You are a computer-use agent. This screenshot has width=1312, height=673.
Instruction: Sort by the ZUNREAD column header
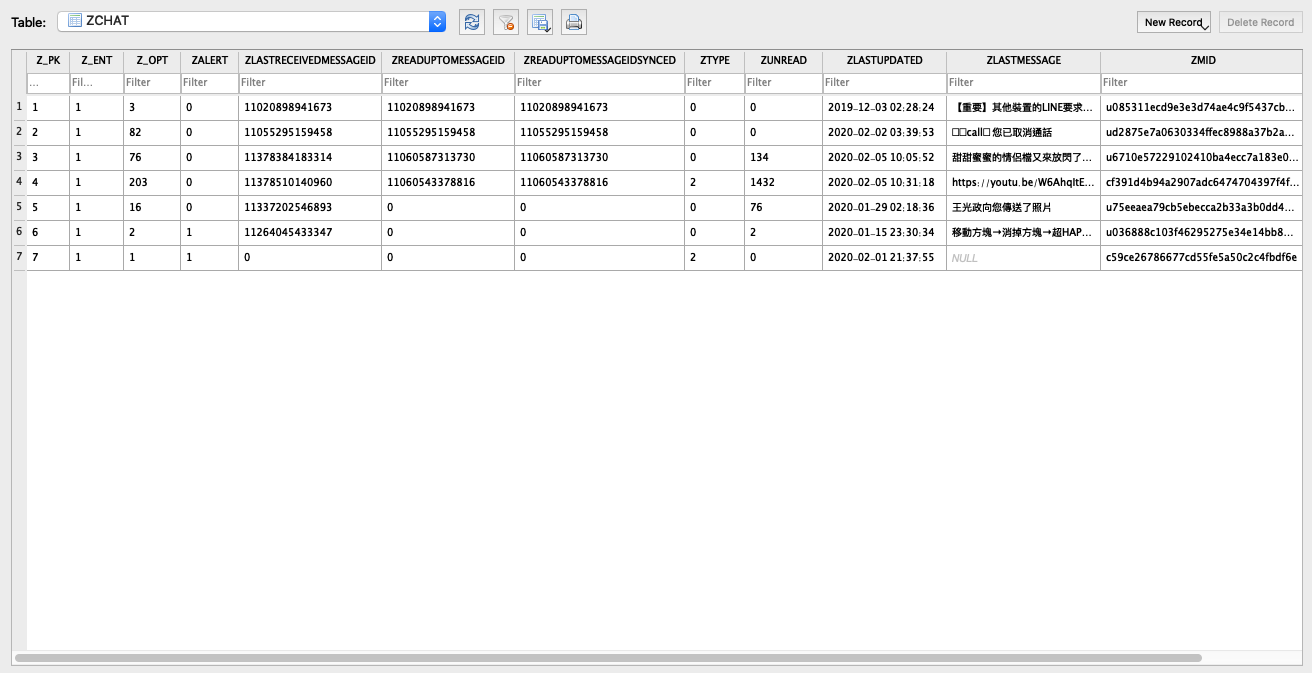tap(783, 61)
